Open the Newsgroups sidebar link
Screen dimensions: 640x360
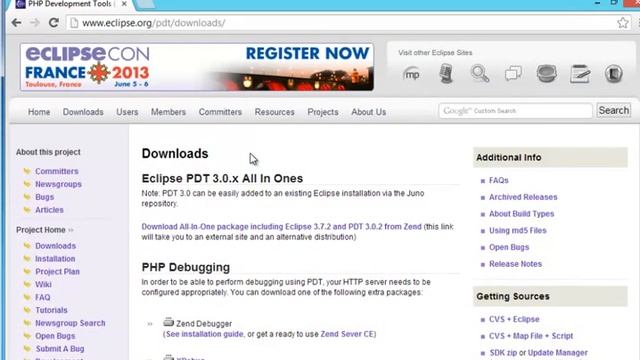[58, 184]
